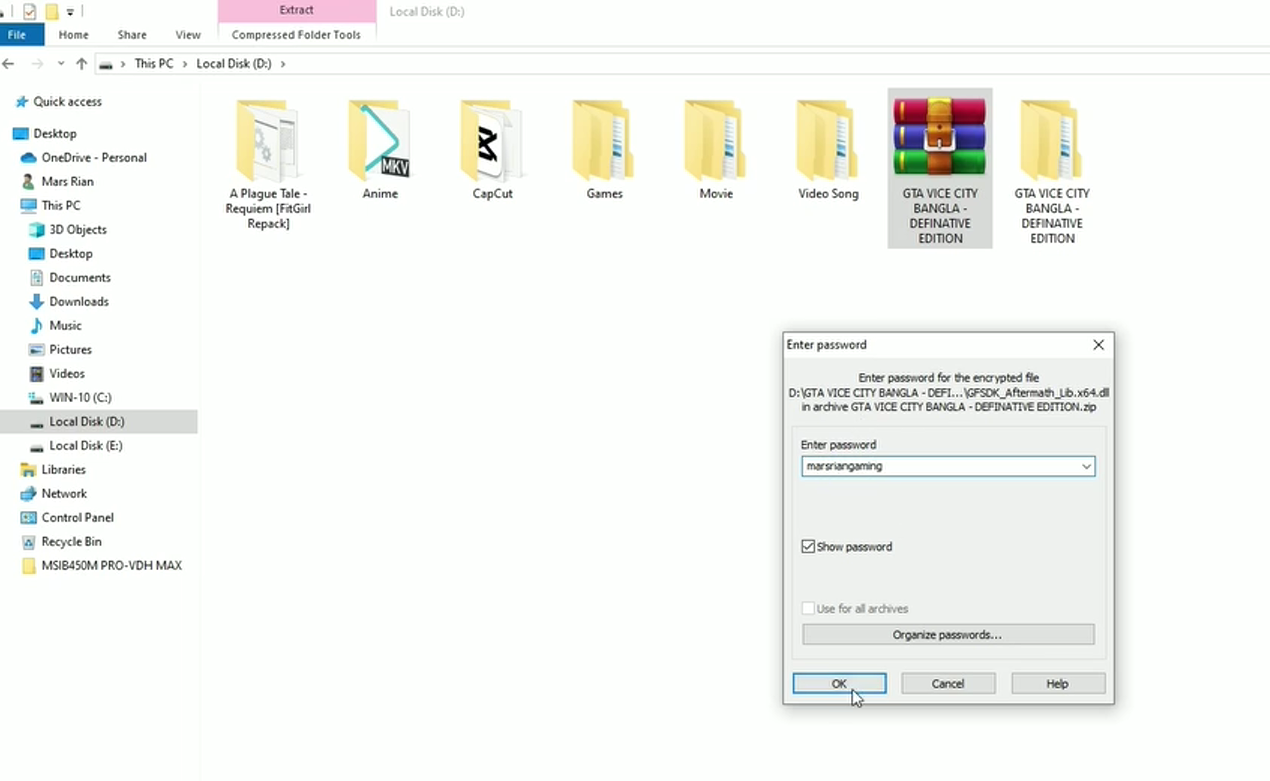Open Videos icon in sidebar
1270x781 pixels.
coord(37,374)
